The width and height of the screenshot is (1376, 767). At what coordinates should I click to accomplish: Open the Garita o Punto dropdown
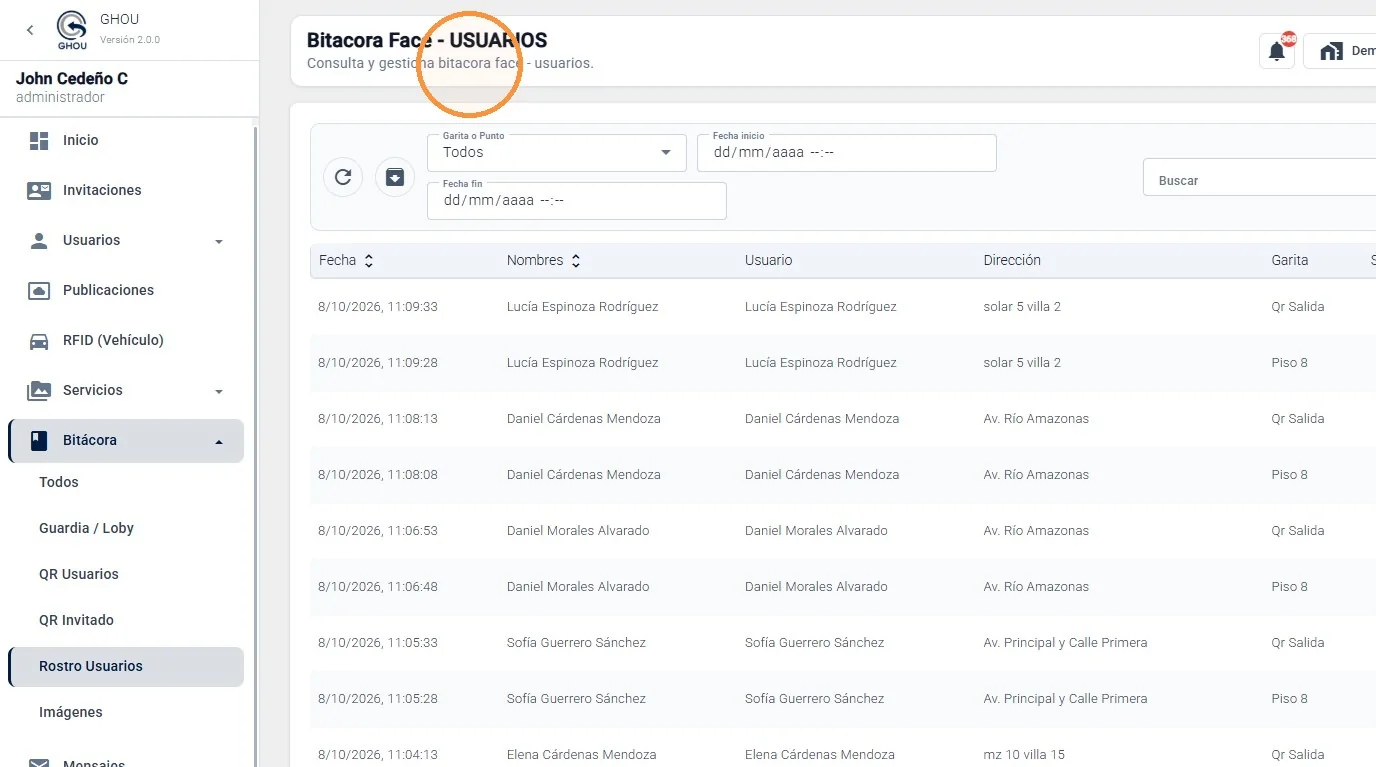(x=557, y=153)
